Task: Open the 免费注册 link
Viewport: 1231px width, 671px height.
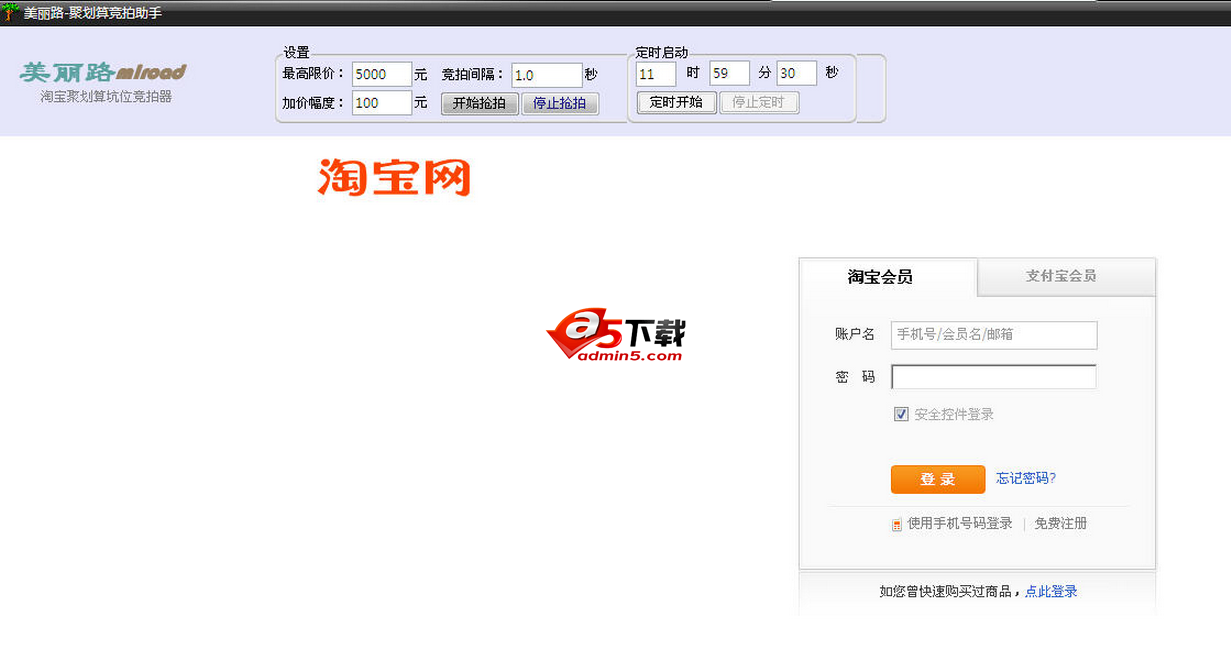Action: coord(1061,523)
